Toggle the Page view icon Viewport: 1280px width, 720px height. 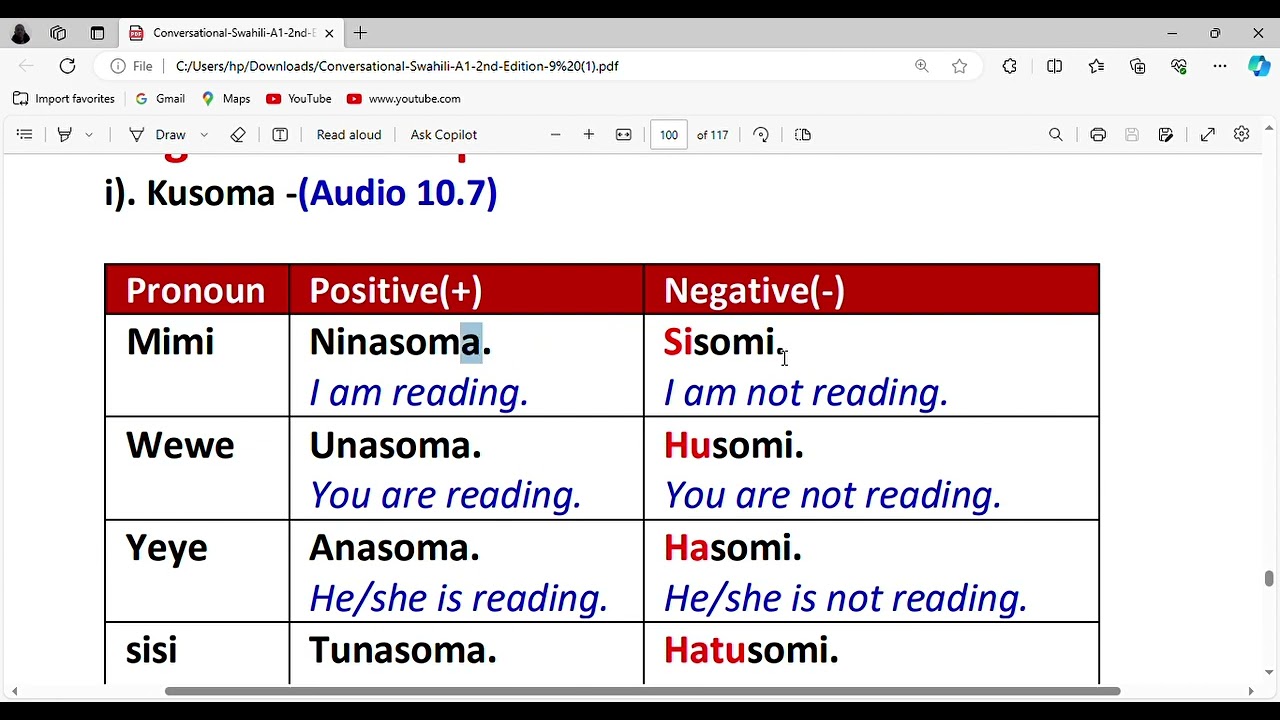point(802,135)
